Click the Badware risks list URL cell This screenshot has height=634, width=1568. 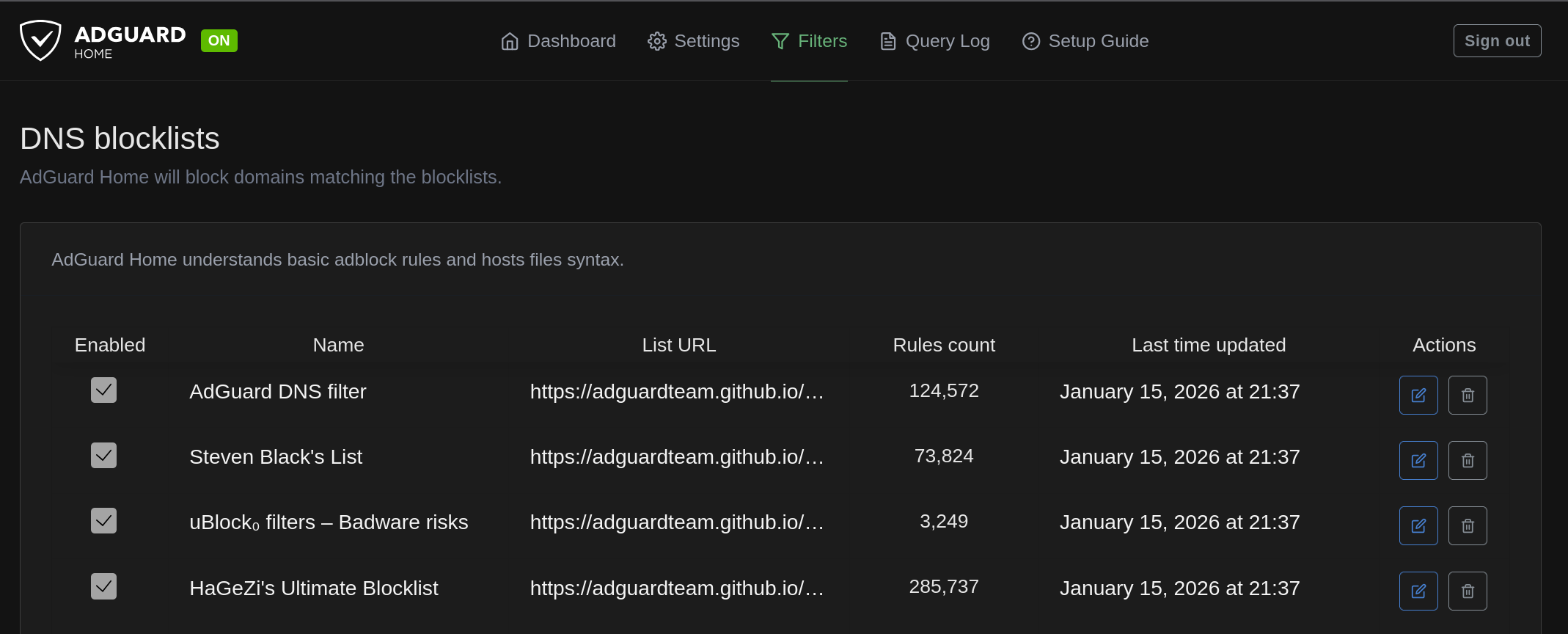pyautogui.click(x=677, y=522)
